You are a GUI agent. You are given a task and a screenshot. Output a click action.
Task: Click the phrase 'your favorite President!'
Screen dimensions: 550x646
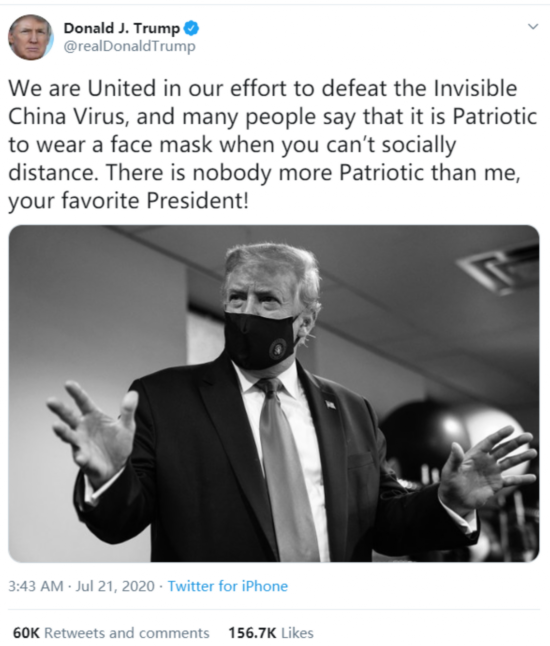pos(128,201)
